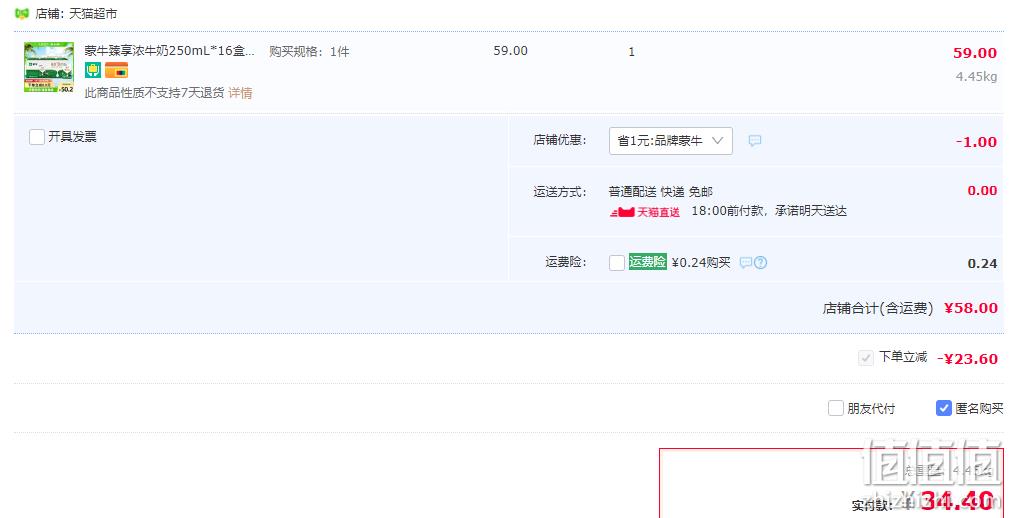
Task: Tick the 开具发票 invoice checkbox
Action: (x=37, y=137)
